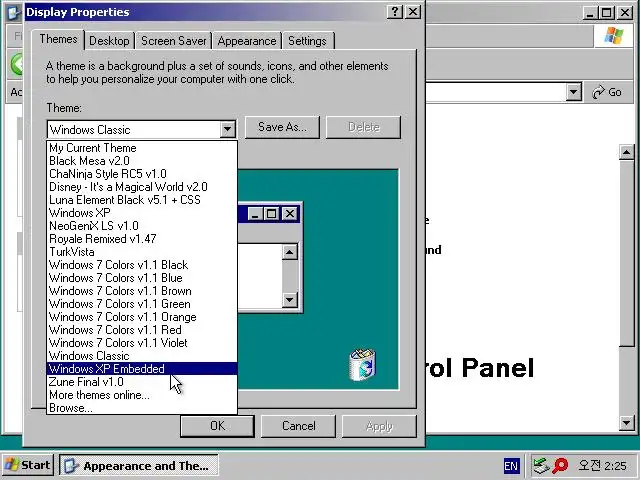Screen dimensions: 640x480
Task: Click the Save As... button
Action: [282, 127]
